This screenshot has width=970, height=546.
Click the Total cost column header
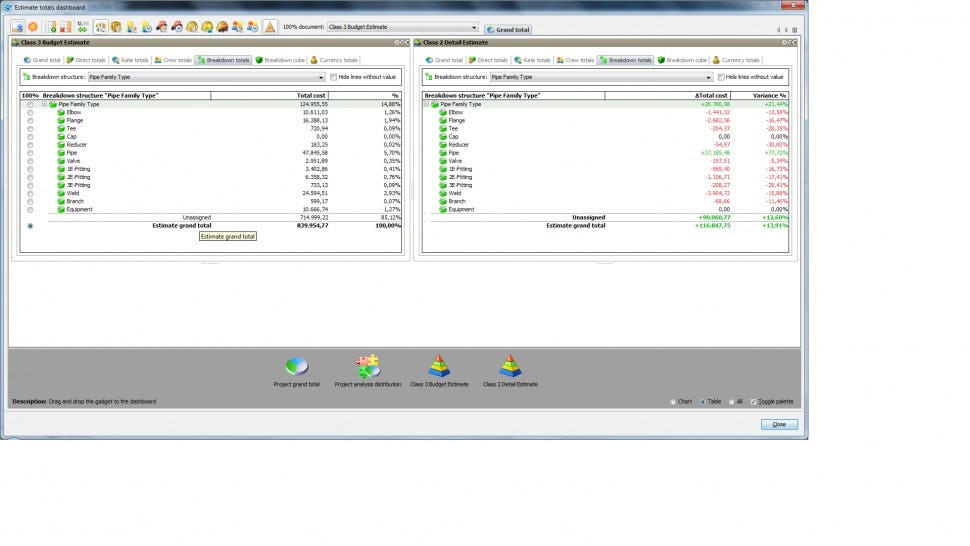269,96
